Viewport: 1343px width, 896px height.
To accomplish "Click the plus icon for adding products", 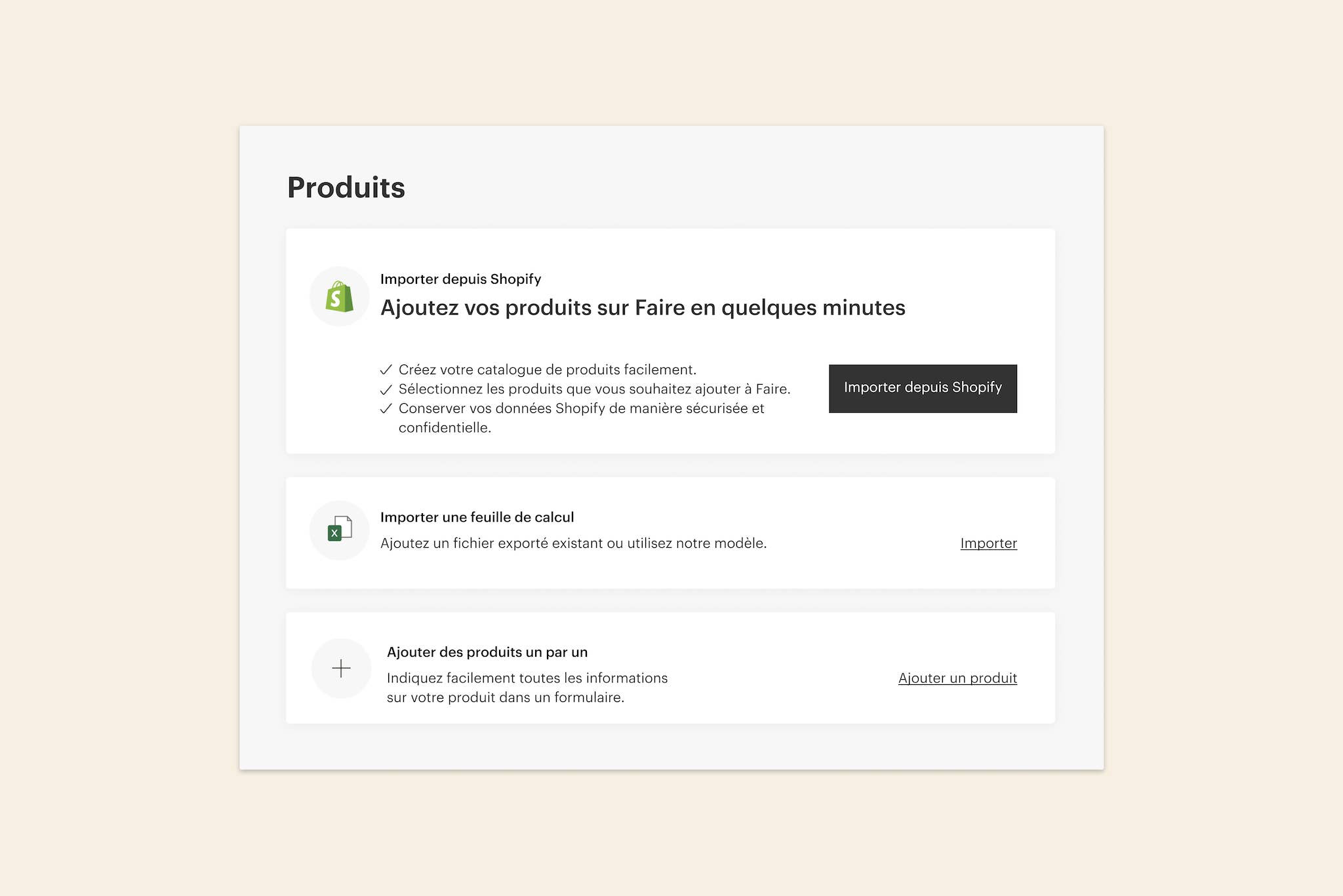I will (341, 669).
